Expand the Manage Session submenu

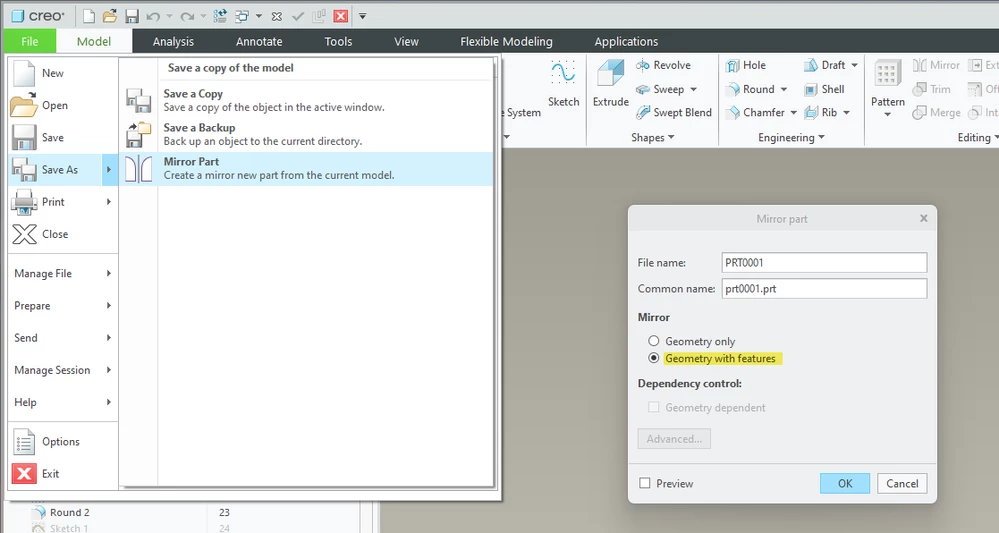click(x=63, y=370)
